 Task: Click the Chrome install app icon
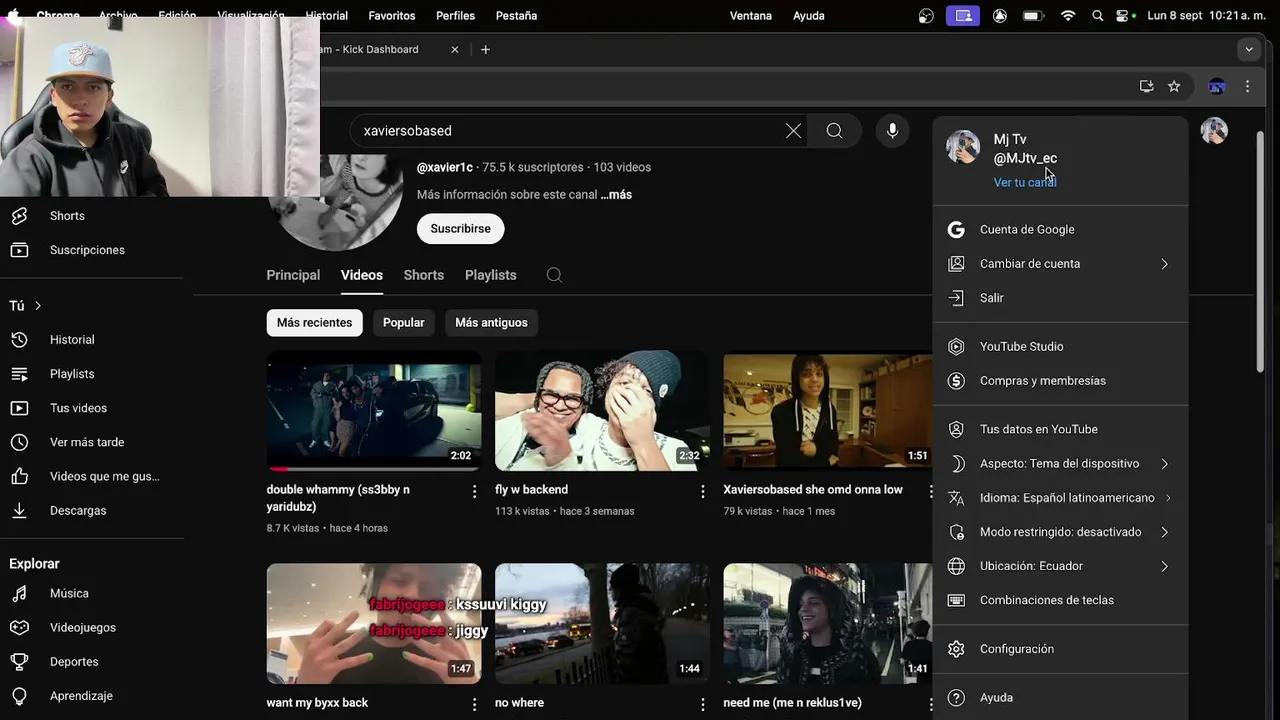click(1146, 87)
